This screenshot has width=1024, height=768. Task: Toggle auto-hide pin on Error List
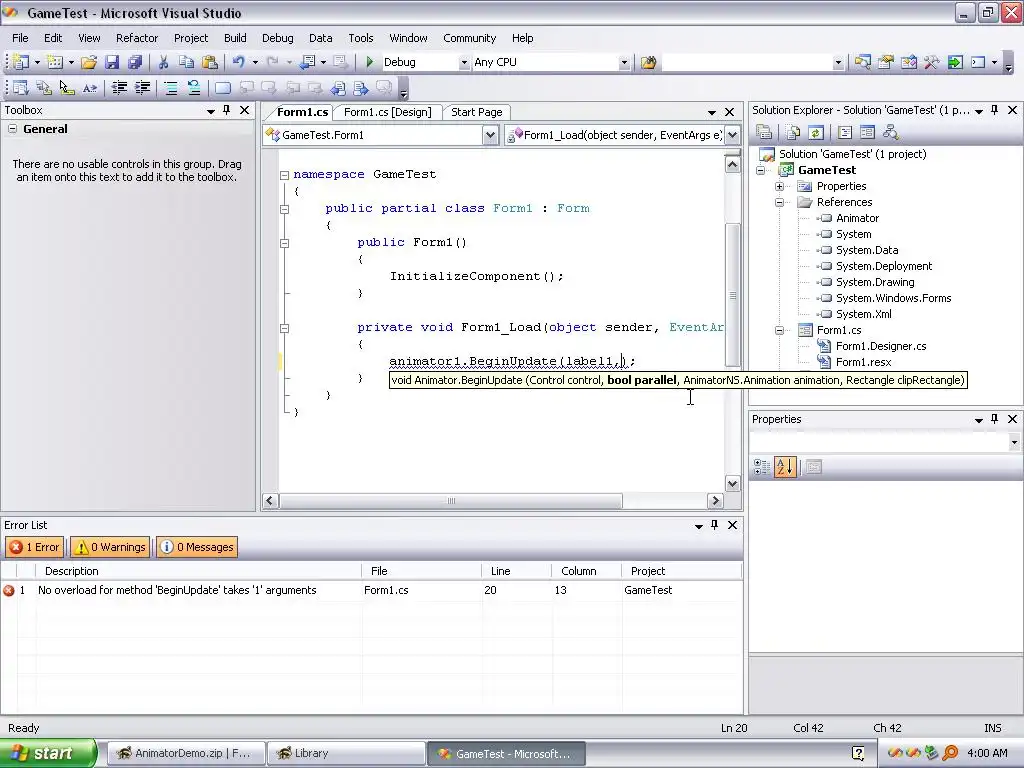pos(714,525)
